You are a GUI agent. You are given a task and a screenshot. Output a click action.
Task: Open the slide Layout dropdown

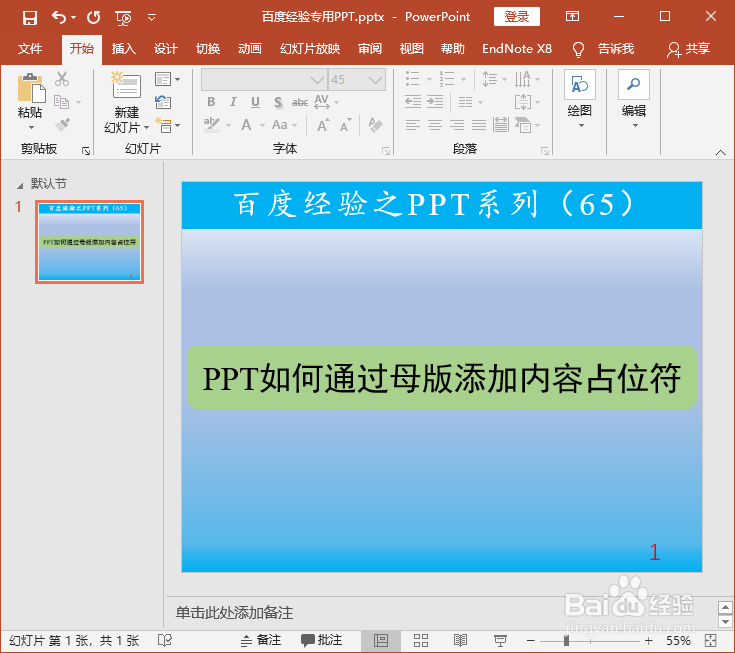coord(167,79)
